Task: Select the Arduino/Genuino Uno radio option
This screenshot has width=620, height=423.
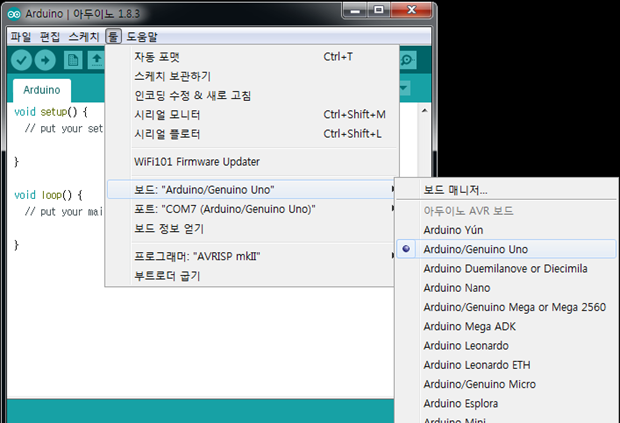Action: tap(506, 249)
